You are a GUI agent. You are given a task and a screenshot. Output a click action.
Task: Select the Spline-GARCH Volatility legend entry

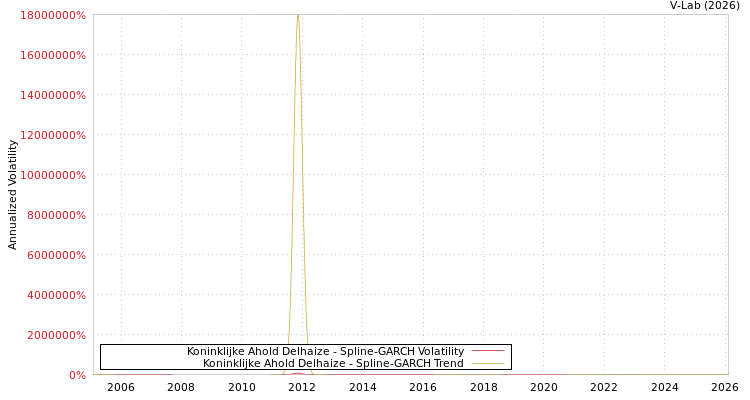tap(325, 351)
